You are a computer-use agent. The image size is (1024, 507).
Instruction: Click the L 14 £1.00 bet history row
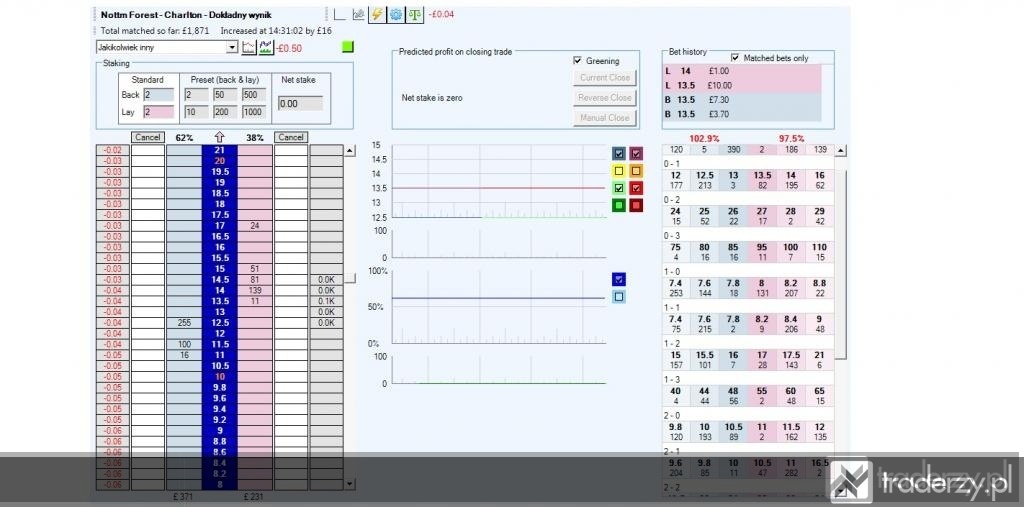pyautogui.click(x=741, y=71)
